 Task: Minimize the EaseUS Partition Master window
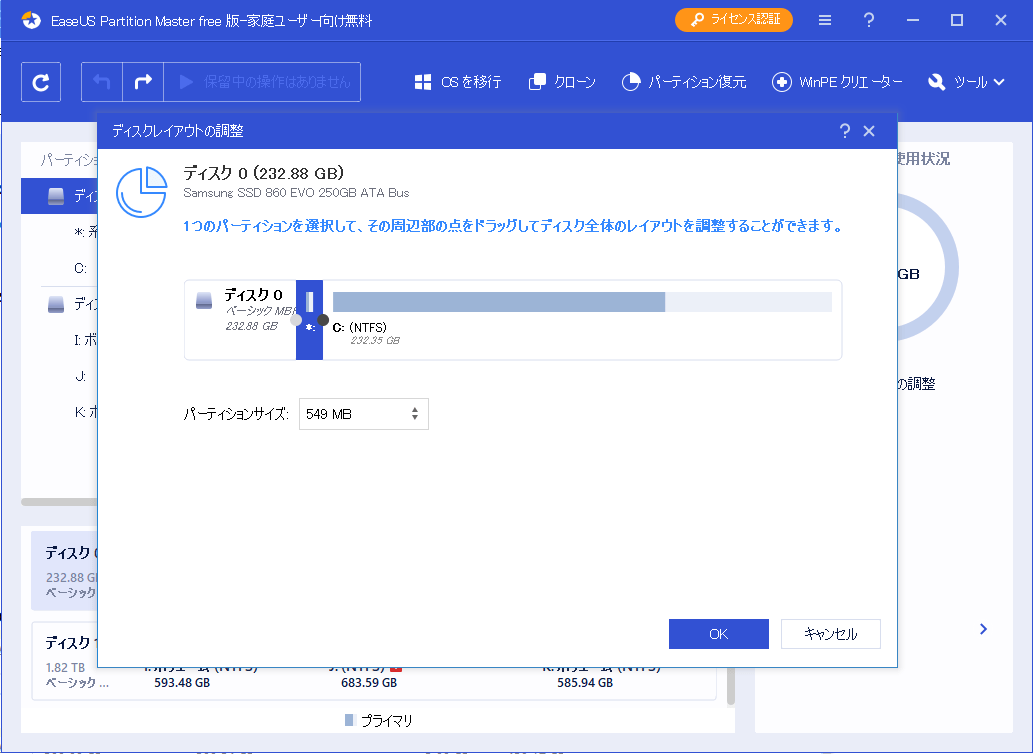(x=912, y=20)
